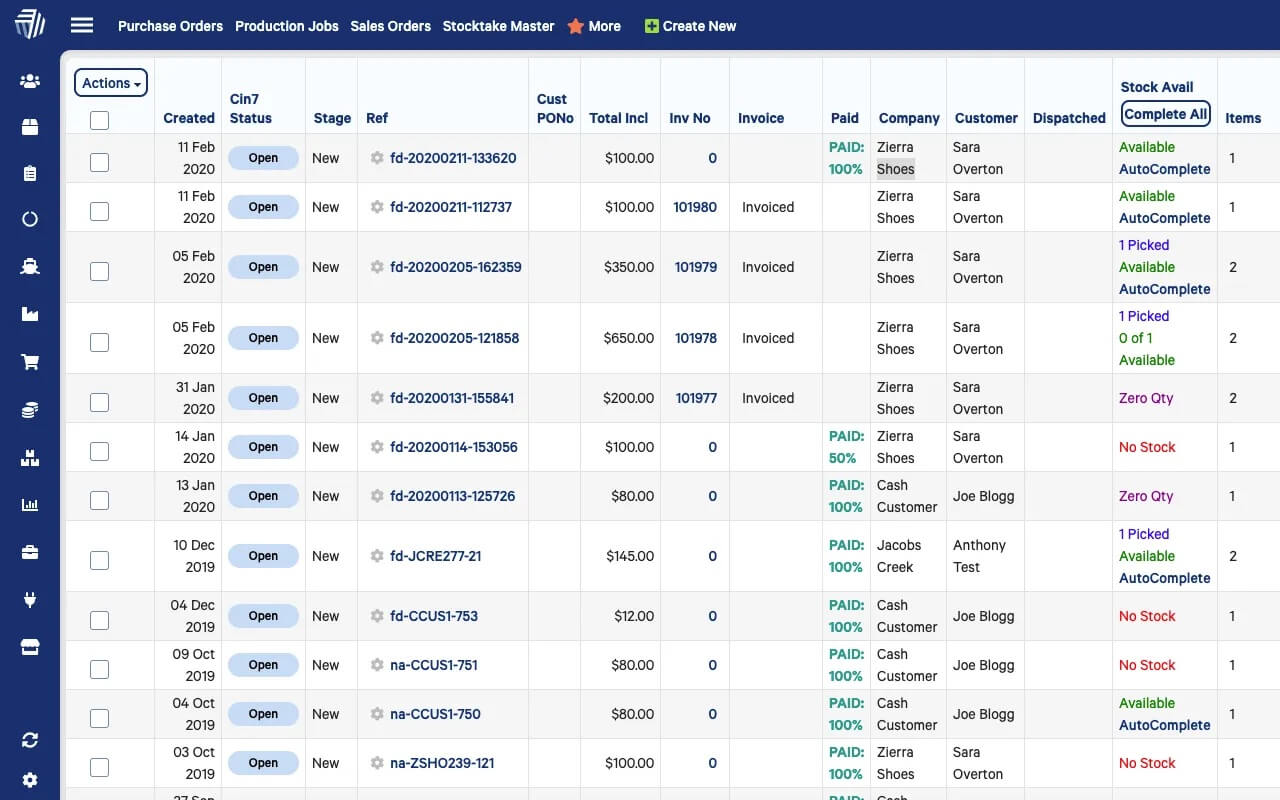Screen dimensions: 1280x800
Task: Open the Products box icon in sidebar
Action: pos(30,127)
